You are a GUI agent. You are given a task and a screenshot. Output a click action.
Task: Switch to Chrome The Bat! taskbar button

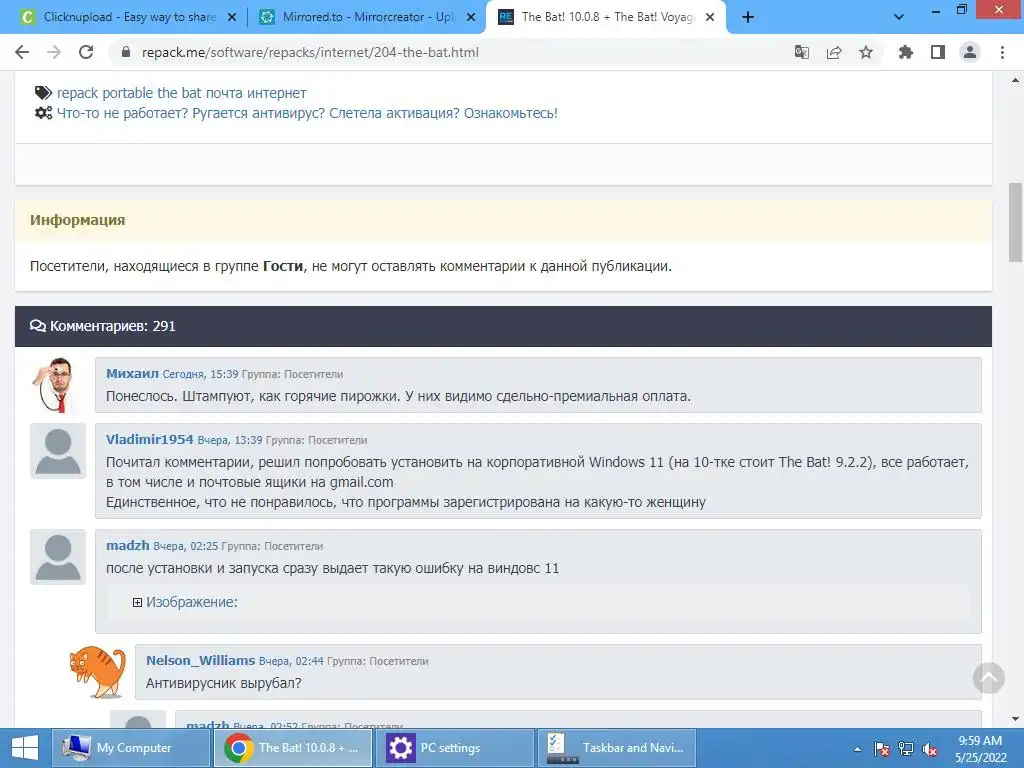point(293,748)
